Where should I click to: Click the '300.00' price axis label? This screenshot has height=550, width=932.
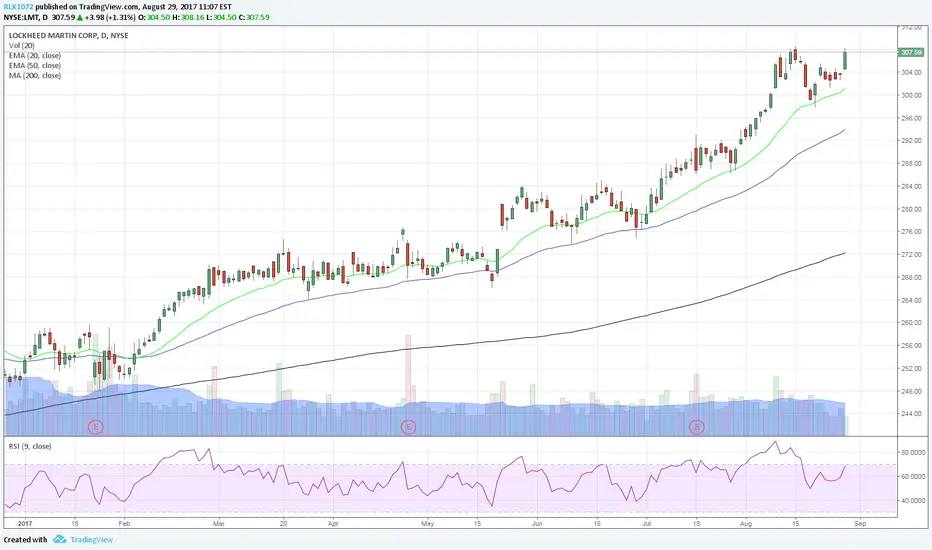coord(912,95)
